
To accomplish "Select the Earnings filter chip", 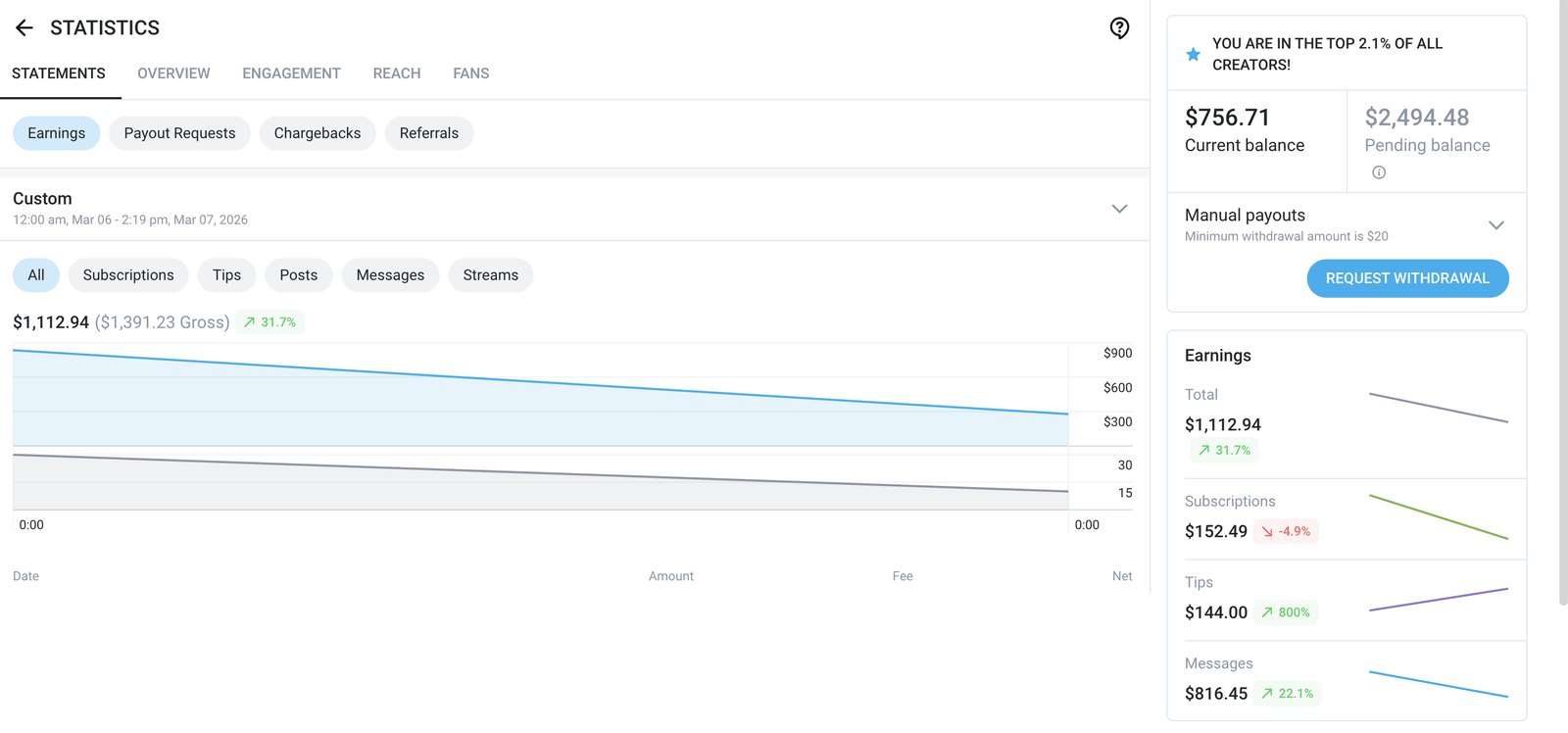I will [56, 133].
